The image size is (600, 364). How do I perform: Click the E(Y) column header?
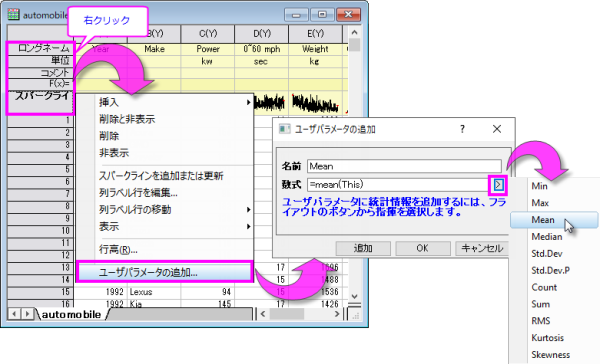315,34
